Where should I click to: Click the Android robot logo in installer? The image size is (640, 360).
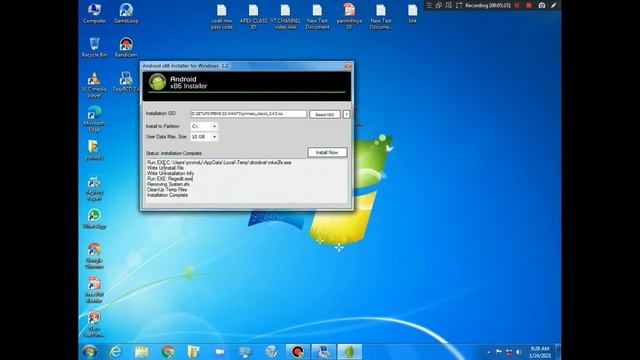click(157, 82)
